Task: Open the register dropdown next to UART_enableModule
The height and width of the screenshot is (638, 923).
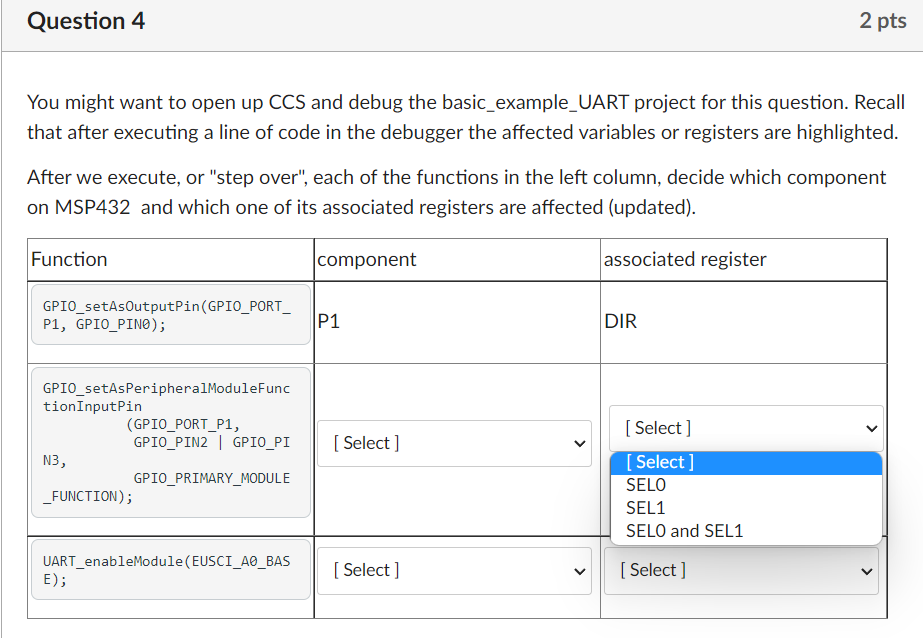Action: 741,570
